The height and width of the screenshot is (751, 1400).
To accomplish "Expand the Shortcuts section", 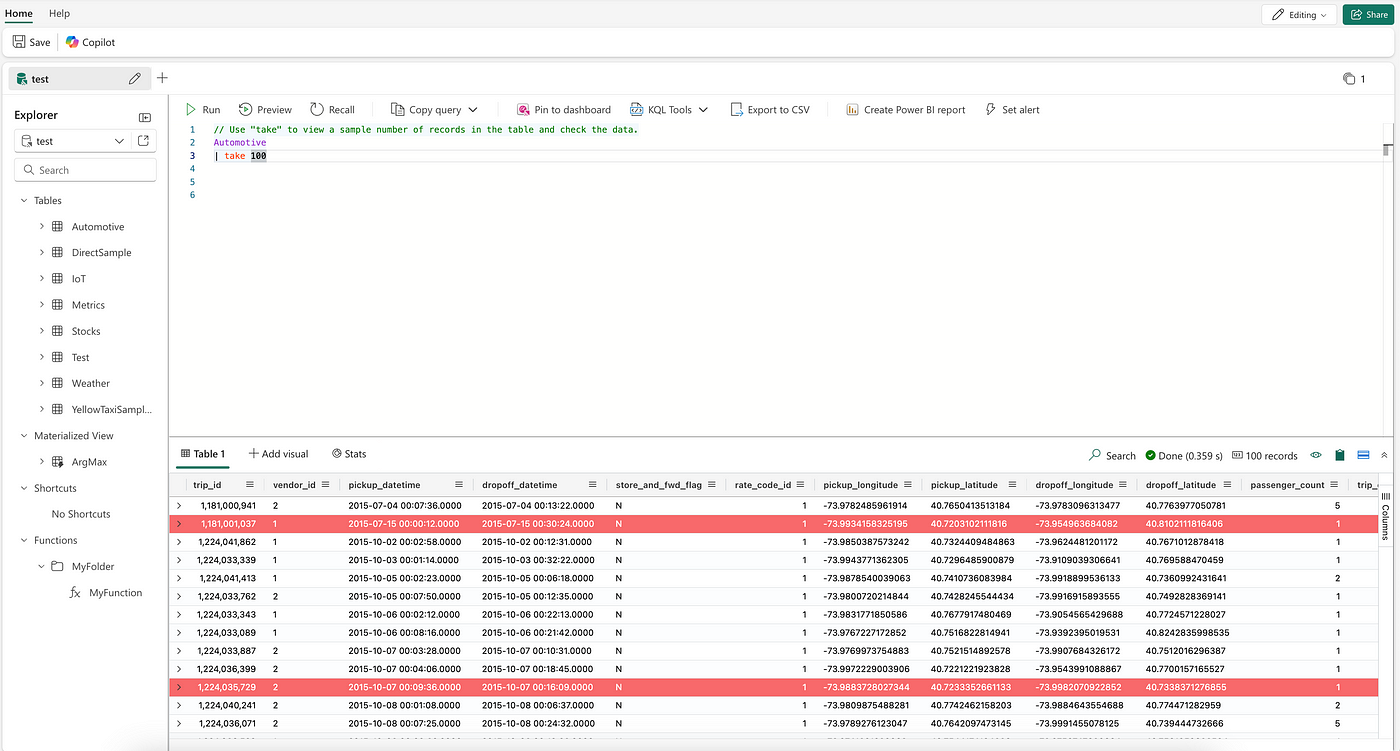I will click(x=24, y=489).
